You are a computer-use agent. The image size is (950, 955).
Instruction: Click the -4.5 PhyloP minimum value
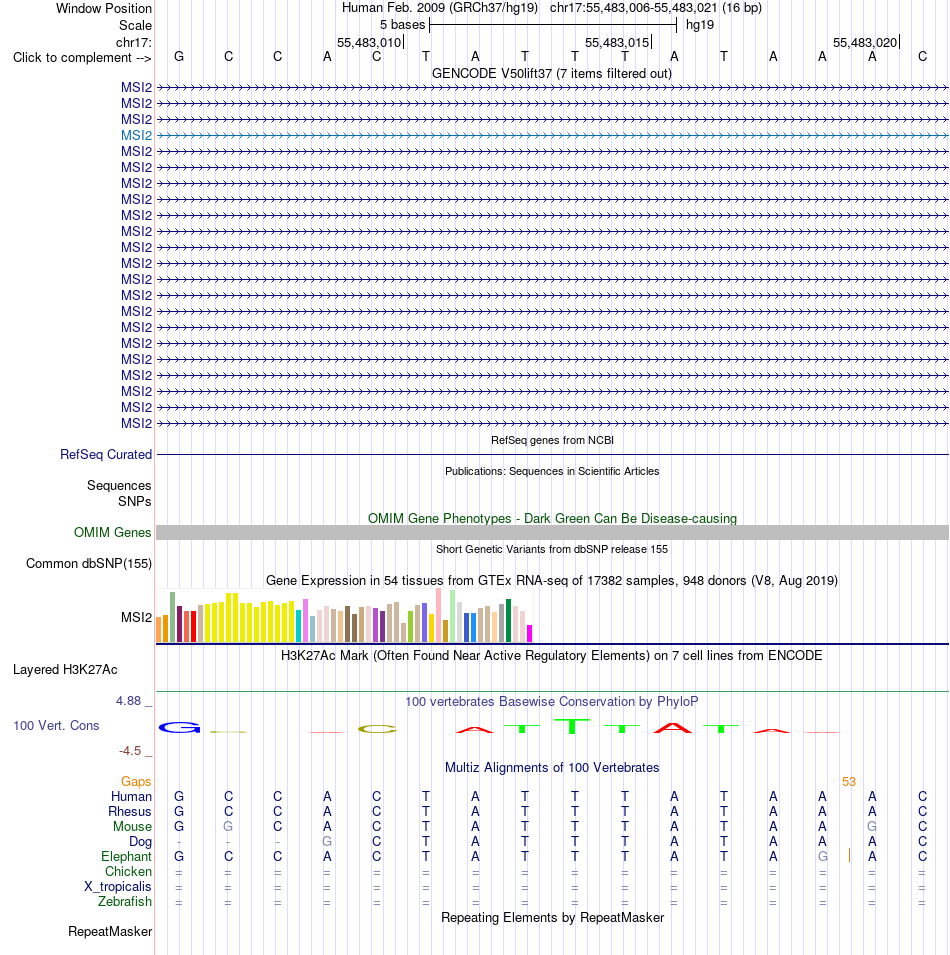[x=130, y=751]
